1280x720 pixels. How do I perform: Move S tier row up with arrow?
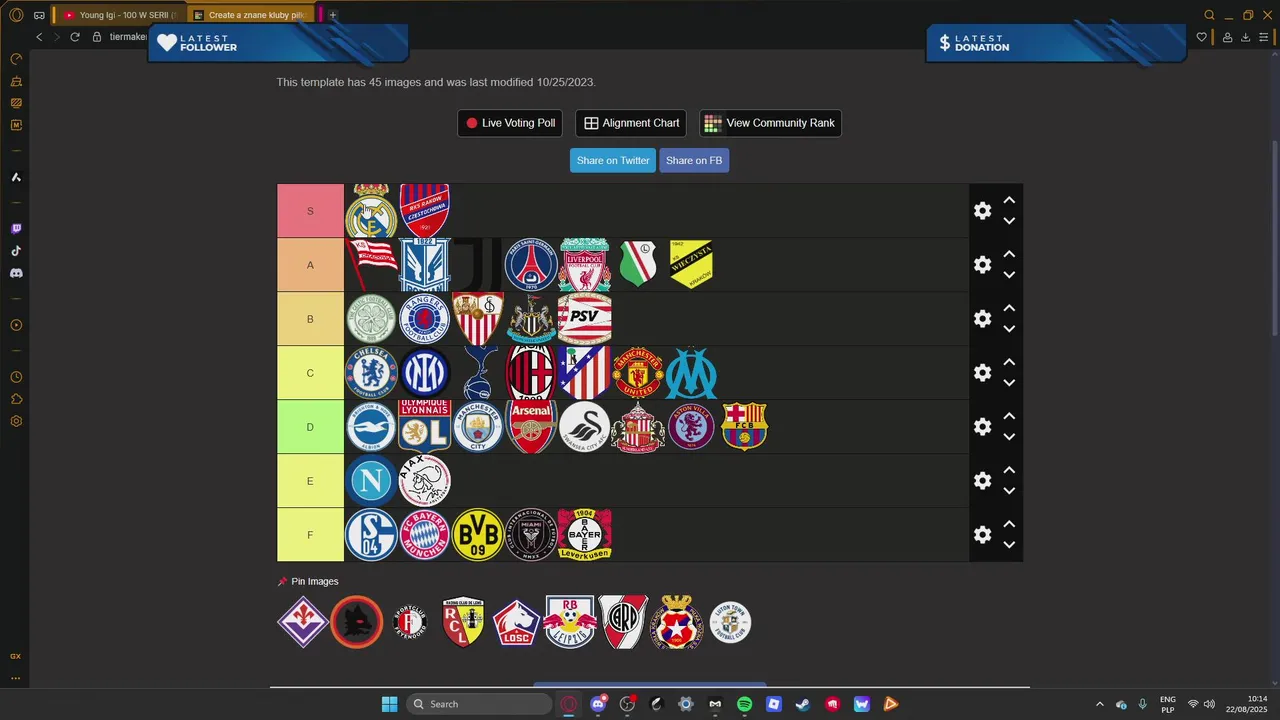1009,201
